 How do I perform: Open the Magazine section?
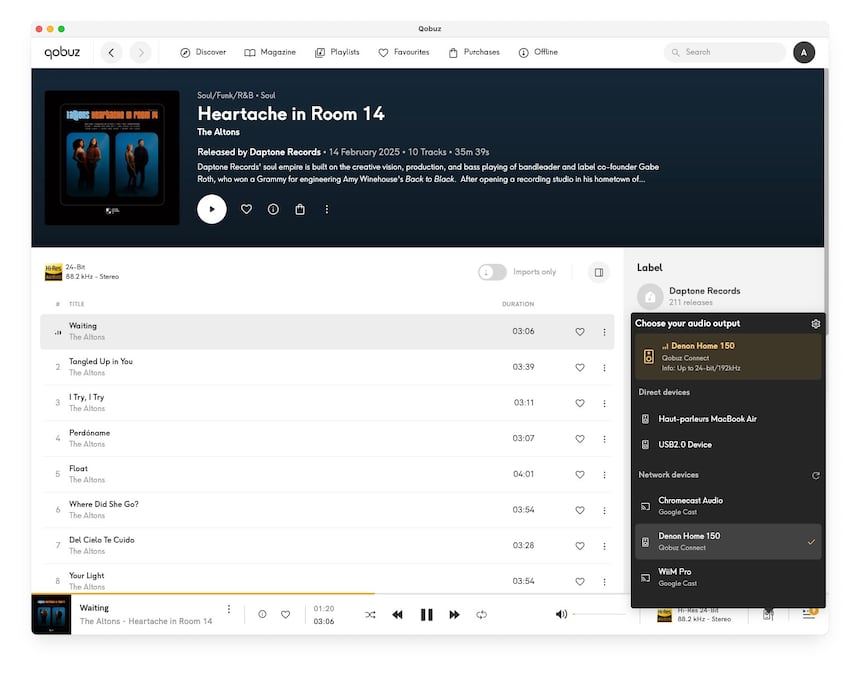pyautogui.click(x=270, y=52)
